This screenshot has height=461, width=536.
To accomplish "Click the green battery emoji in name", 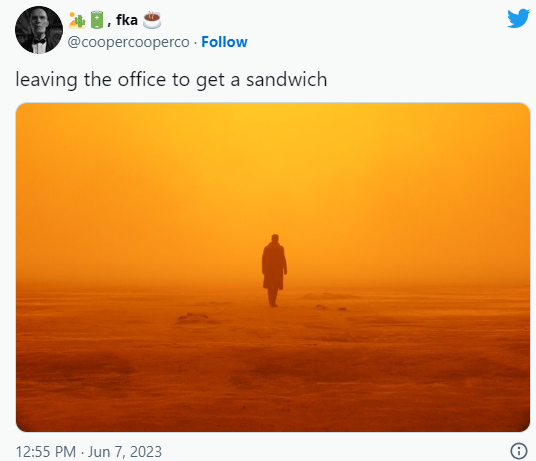I will [x=97, y=20].
